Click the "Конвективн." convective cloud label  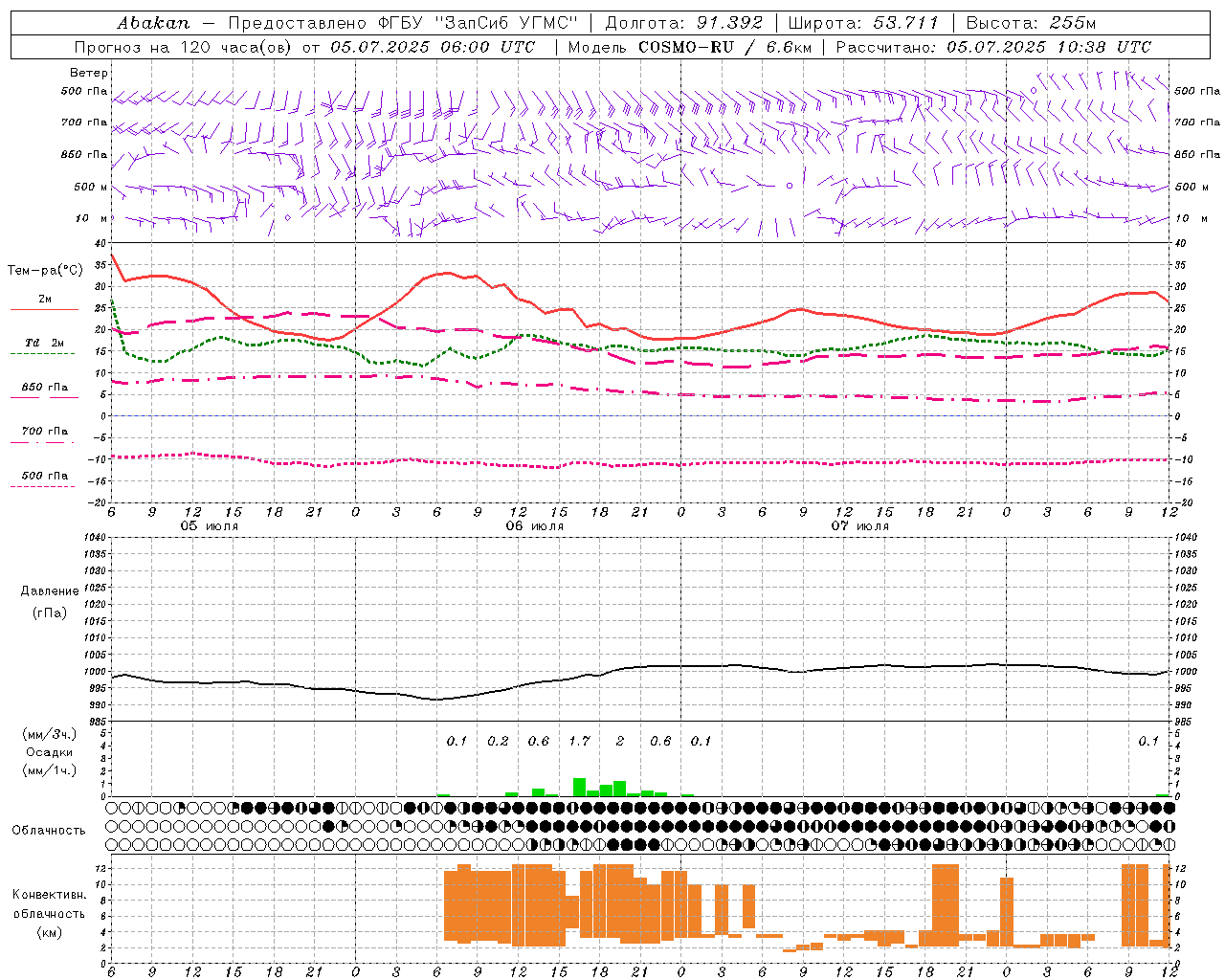point(50,895)
